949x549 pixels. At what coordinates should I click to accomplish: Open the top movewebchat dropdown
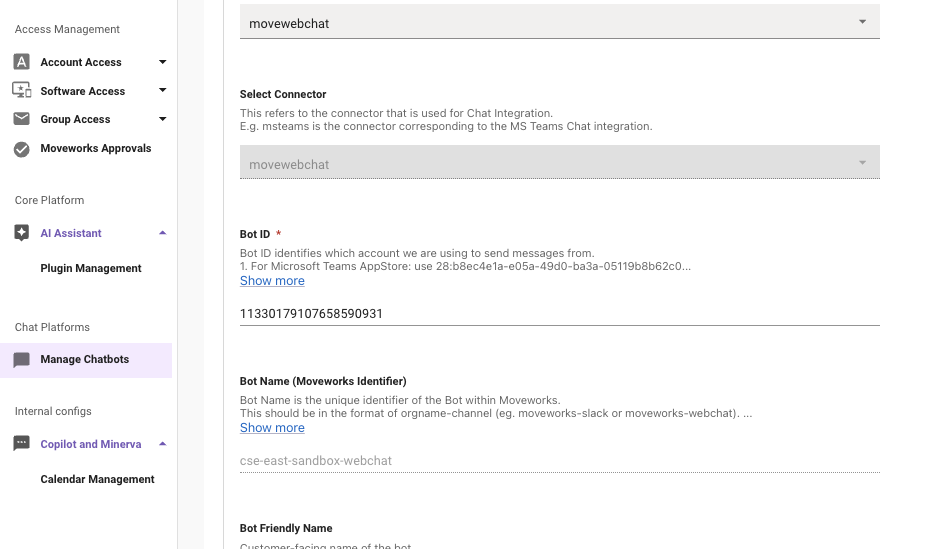(x=559, y=22)
